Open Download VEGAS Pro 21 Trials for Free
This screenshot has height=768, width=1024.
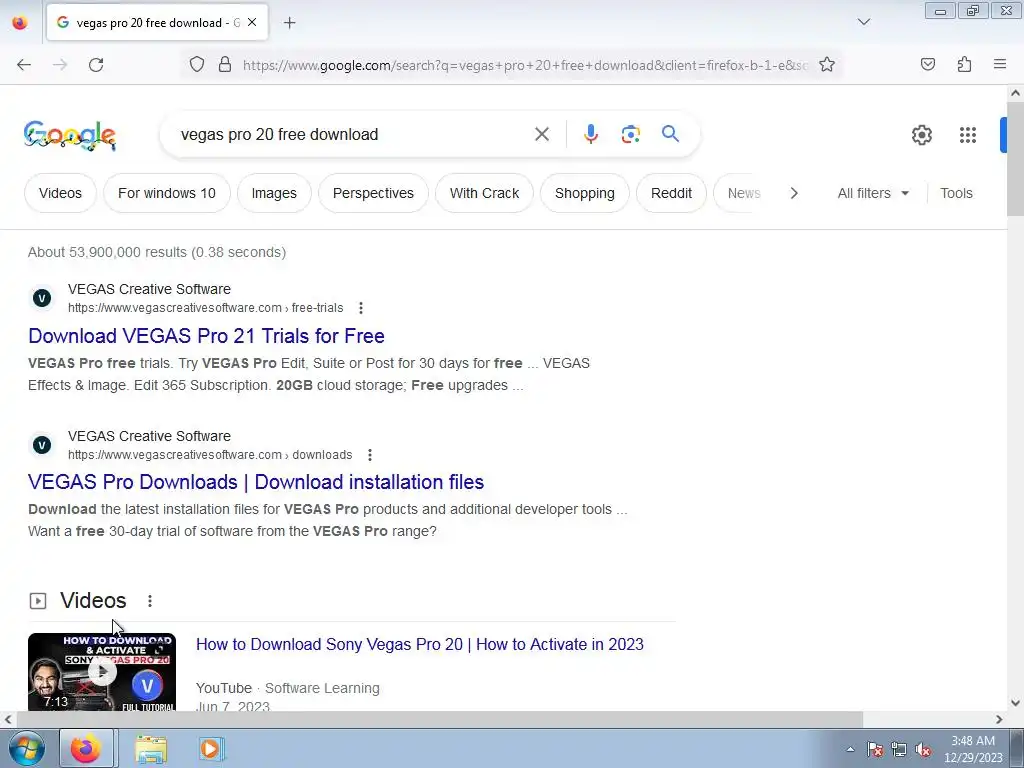point(206,336)
